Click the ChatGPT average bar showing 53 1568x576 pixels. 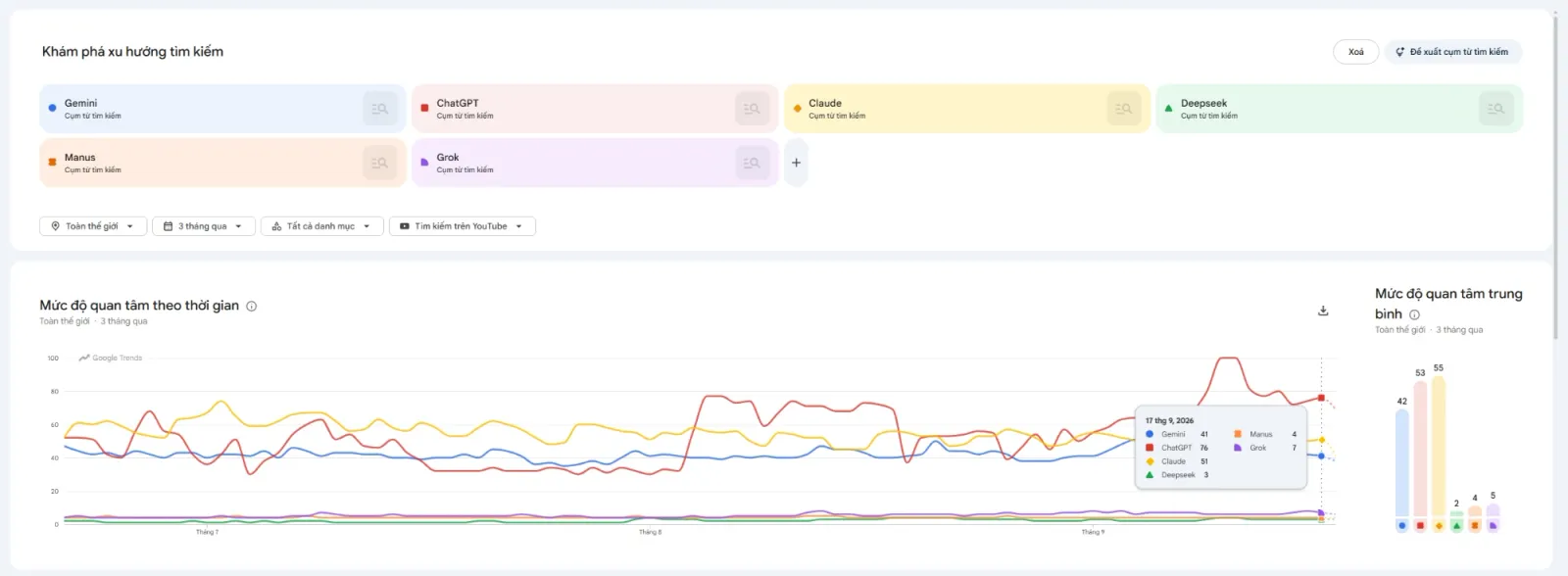1420,450
